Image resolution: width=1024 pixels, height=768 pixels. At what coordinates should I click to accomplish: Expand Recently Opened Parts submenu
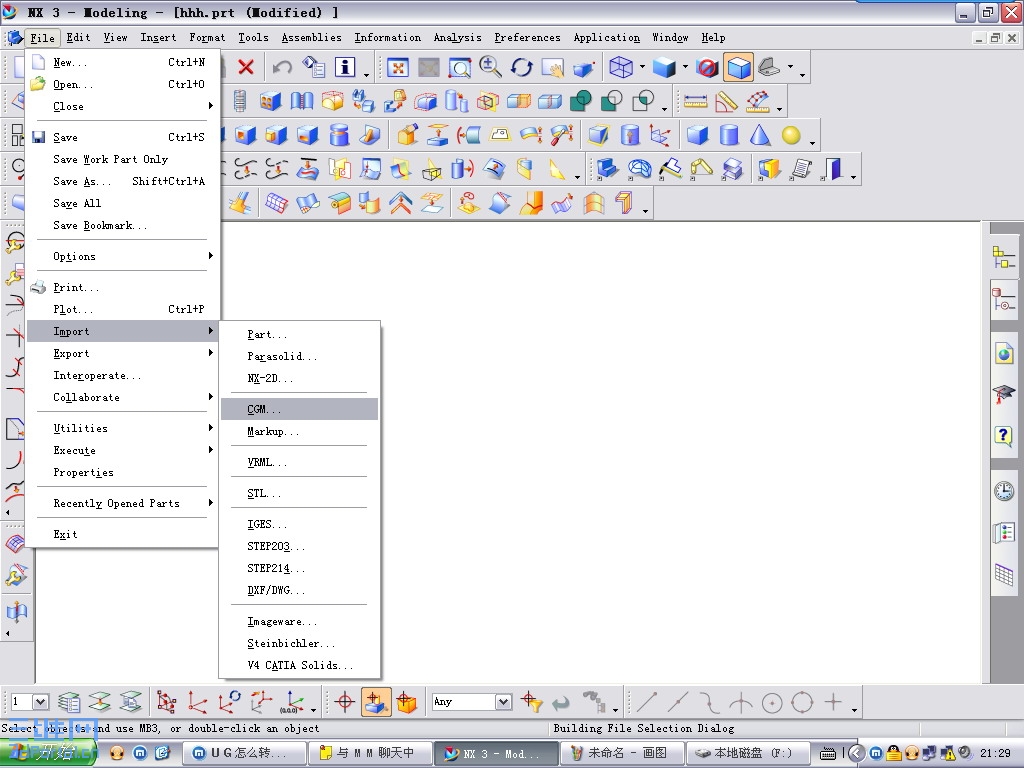[121, 503]
